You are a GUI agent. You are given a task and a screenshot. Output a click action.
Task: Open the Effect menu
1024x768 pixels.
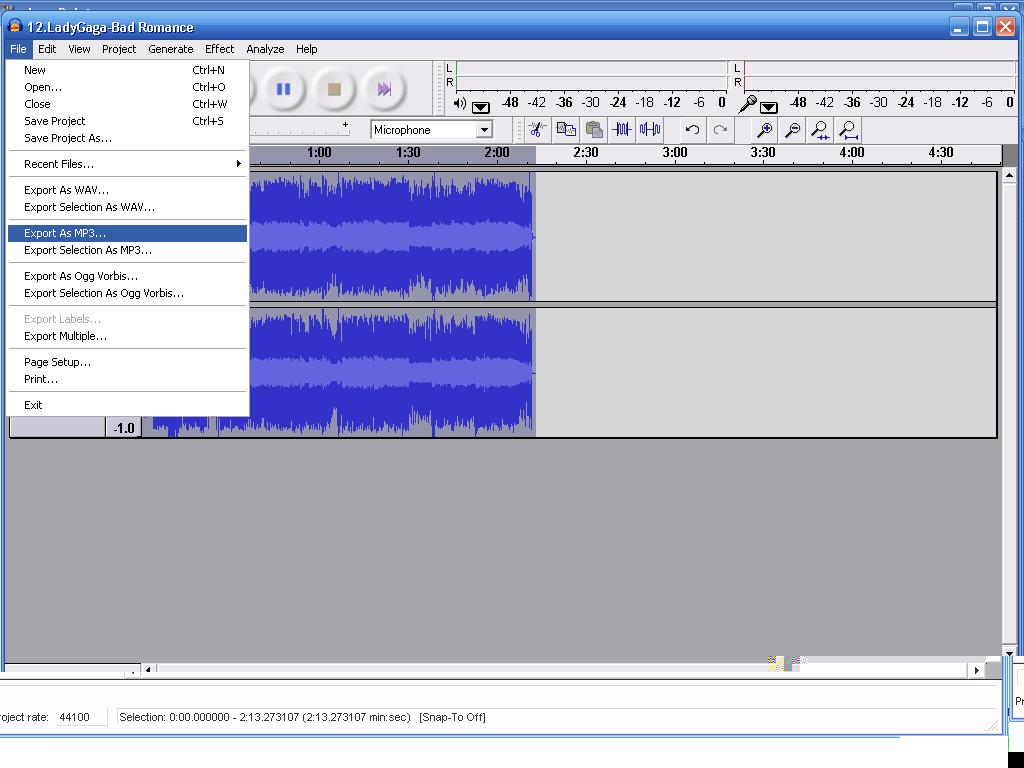(219, 49)
